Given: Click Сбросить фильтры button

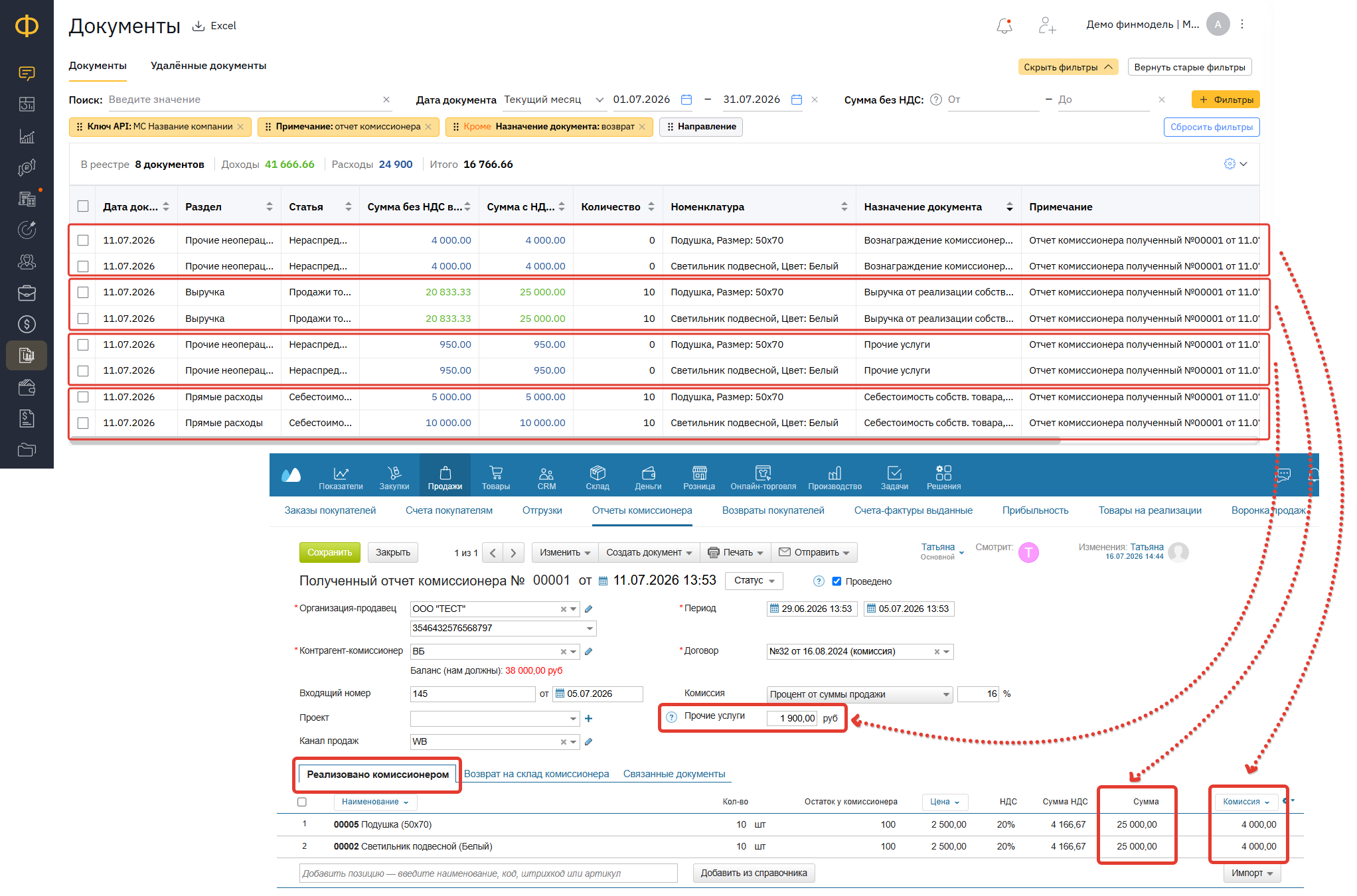Looking at the screenshot, I should tap(1211, 127).
